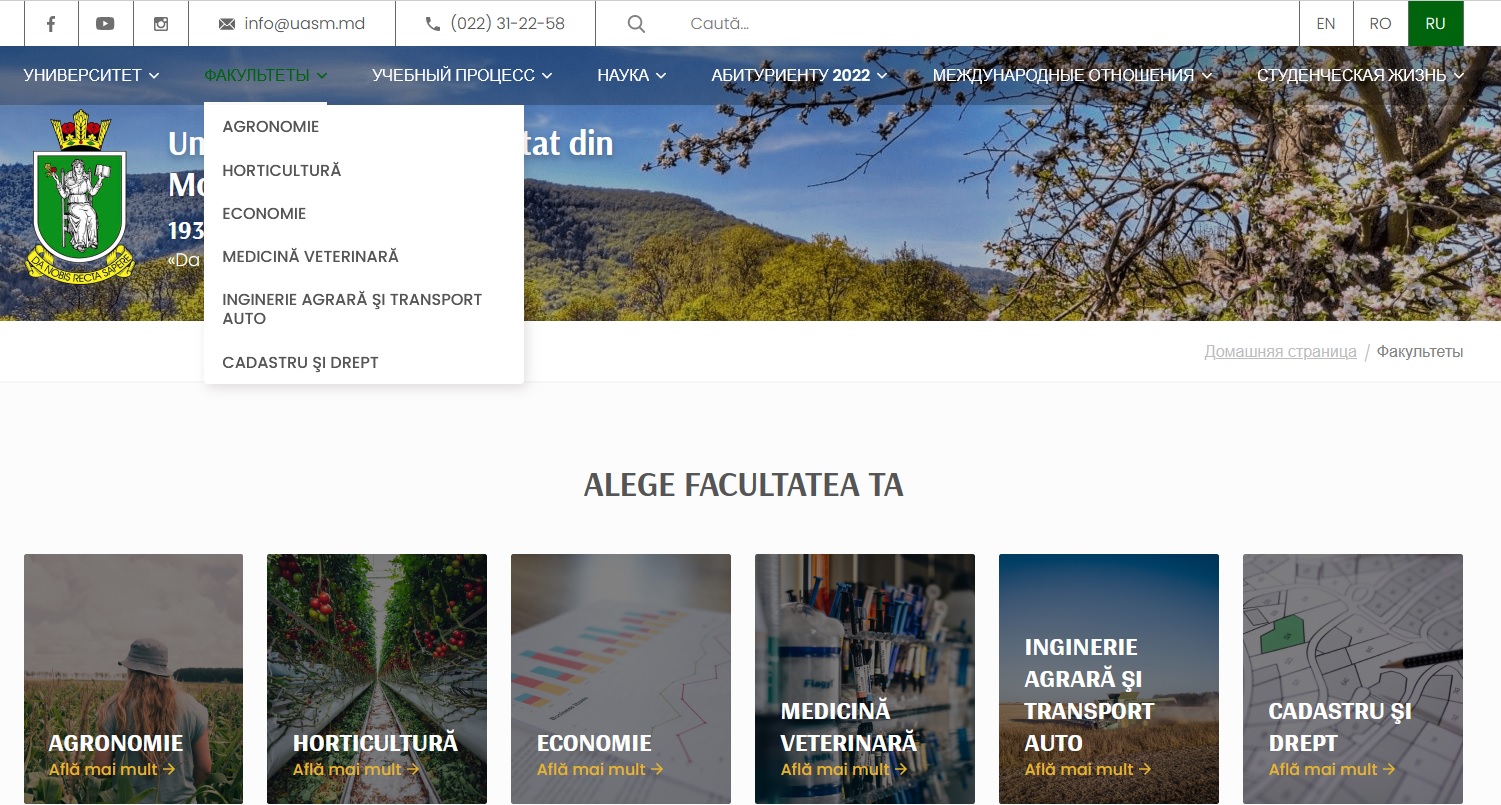Screen dimensions: 1501x805
Task: Expand the СТУДЕНЧЕСКАЯ ЖИЗНЬ dropdown menu
Action: 1359,75
